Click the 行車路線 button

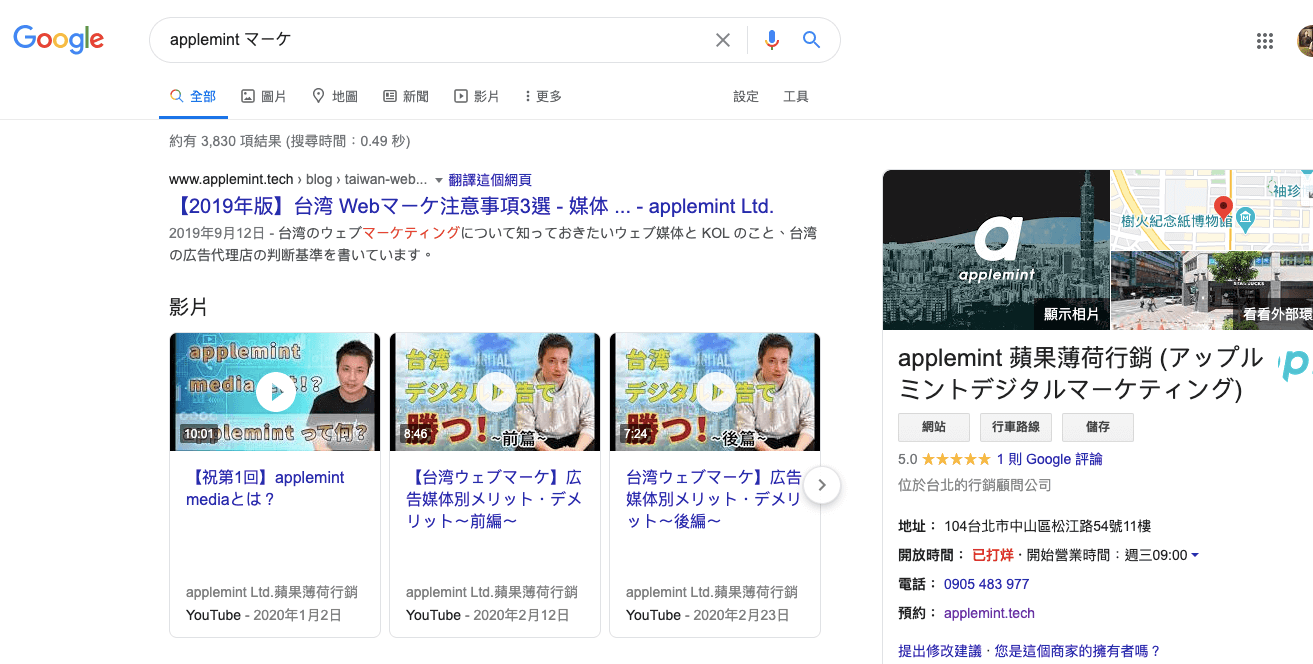[x=1016, y=427]
